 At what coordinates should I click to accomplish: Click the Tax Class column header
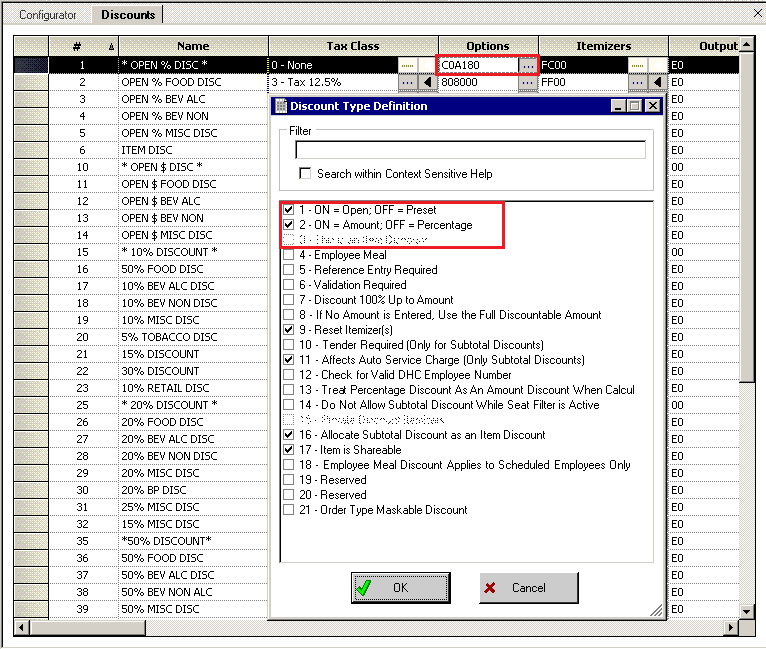coord(353,46)
